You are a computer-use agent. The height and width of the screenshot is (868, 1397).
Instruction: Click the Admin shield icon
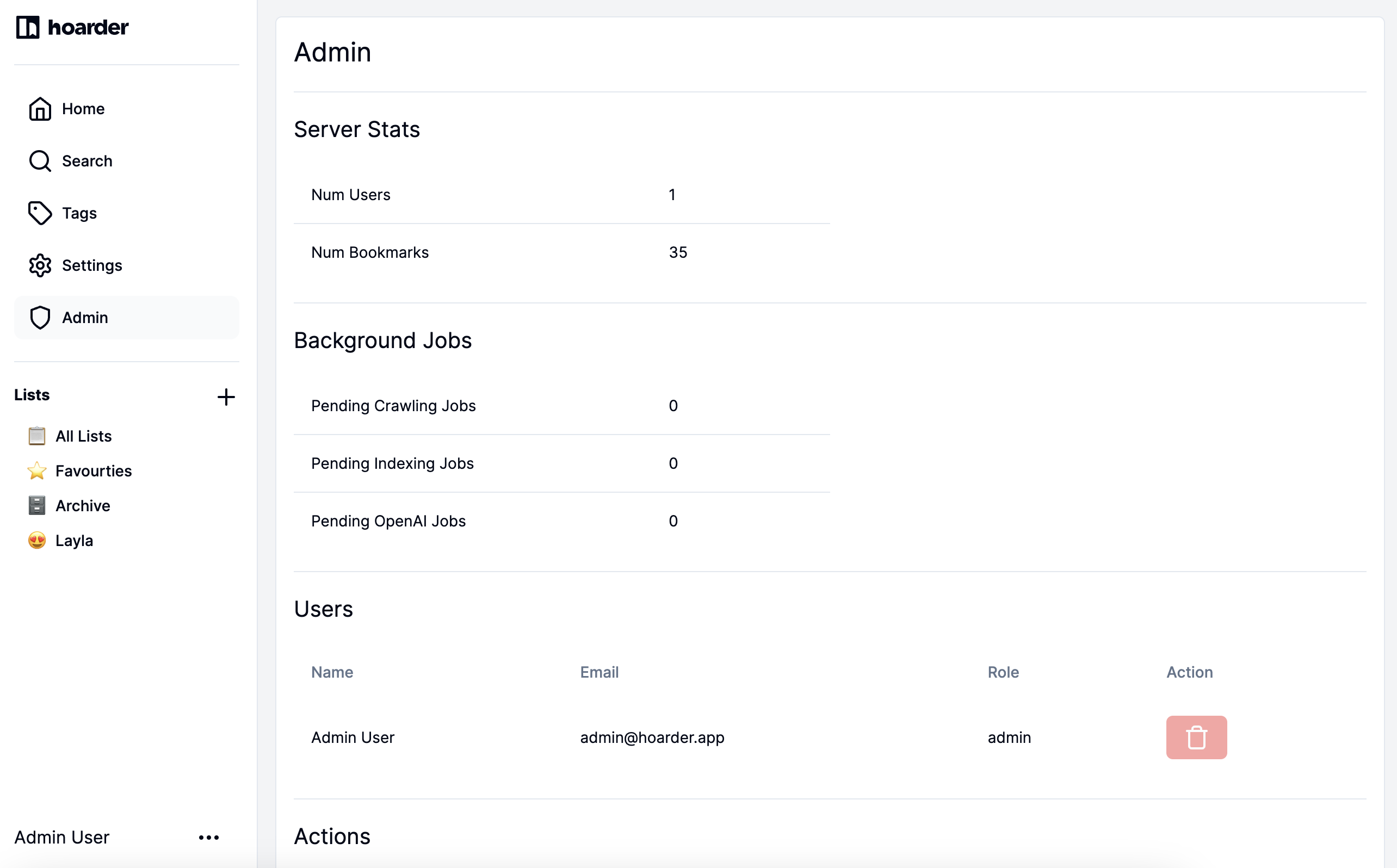coord(40,318)
